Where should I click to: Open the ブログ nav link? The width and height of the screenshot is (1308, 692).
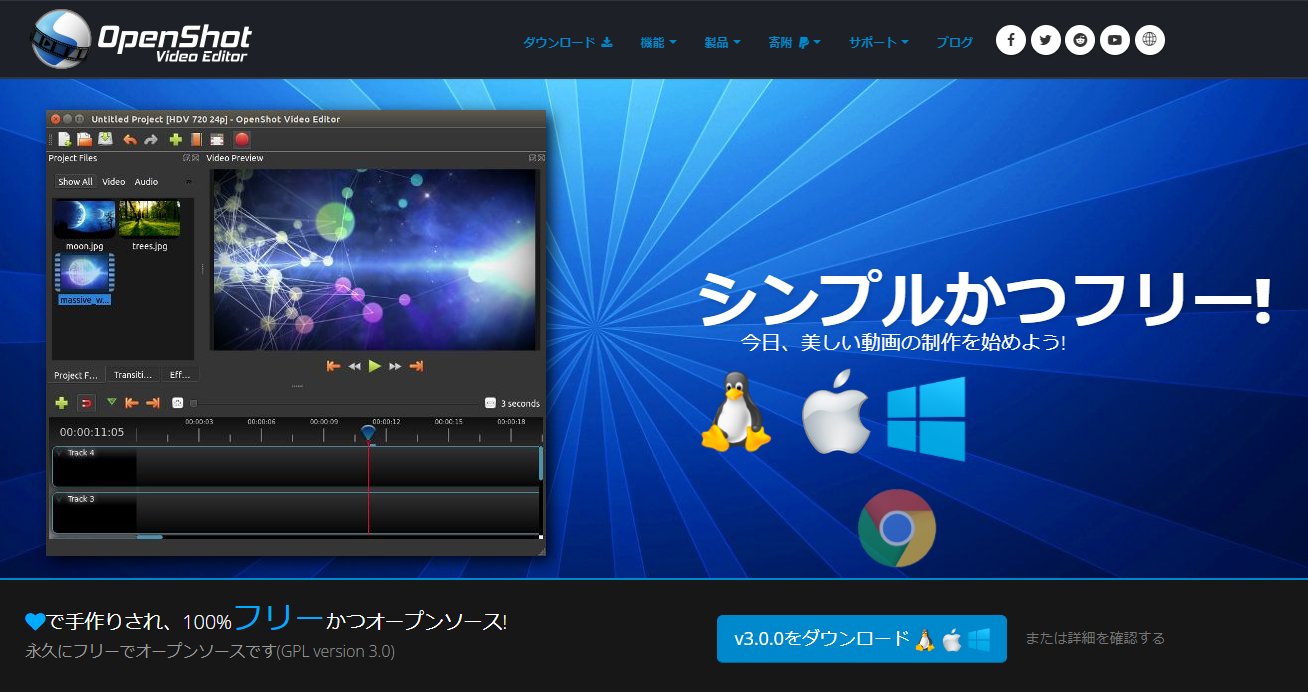954,42
